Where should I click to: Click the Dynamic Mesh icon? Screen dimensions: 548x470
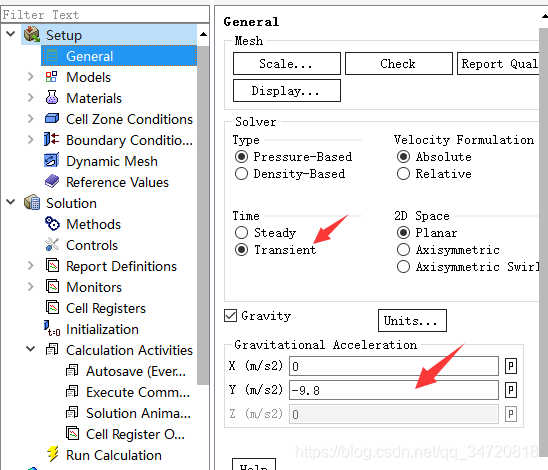click(52, 160)
